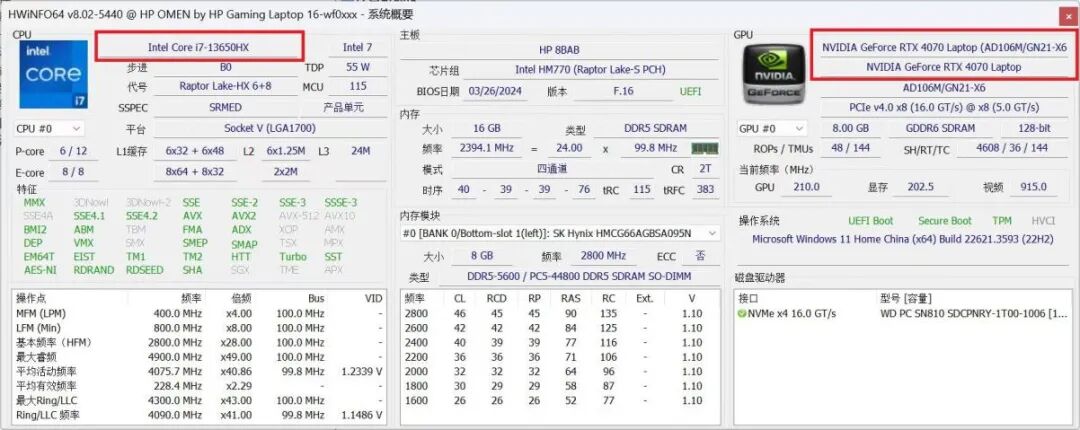
Task: Click the AVX2 feature flag
Action: (244, 216)
